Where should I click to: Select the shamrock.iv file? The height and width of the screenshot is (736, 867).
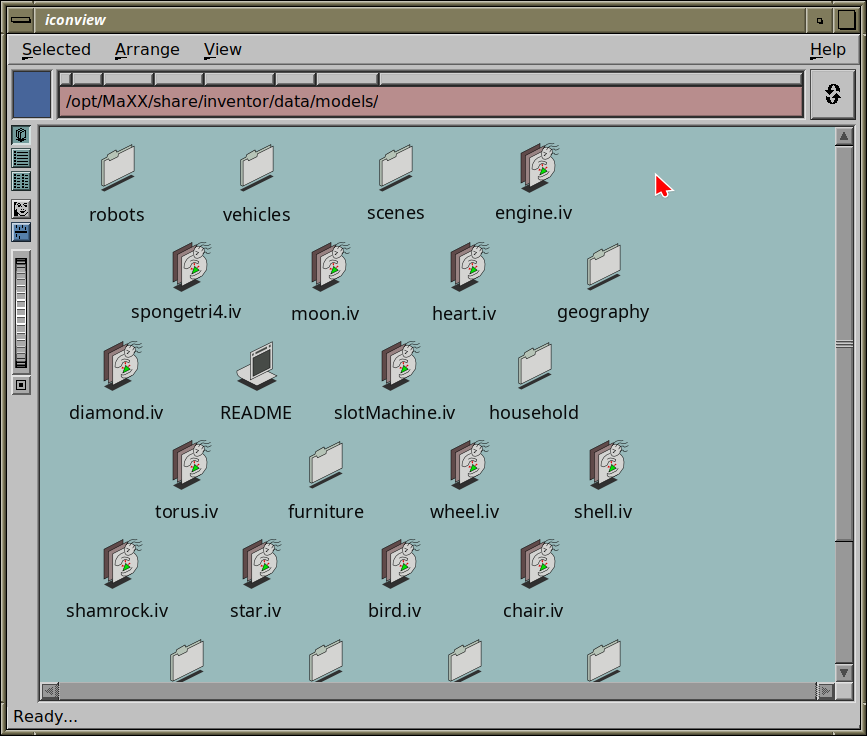(x=122, y=563)
